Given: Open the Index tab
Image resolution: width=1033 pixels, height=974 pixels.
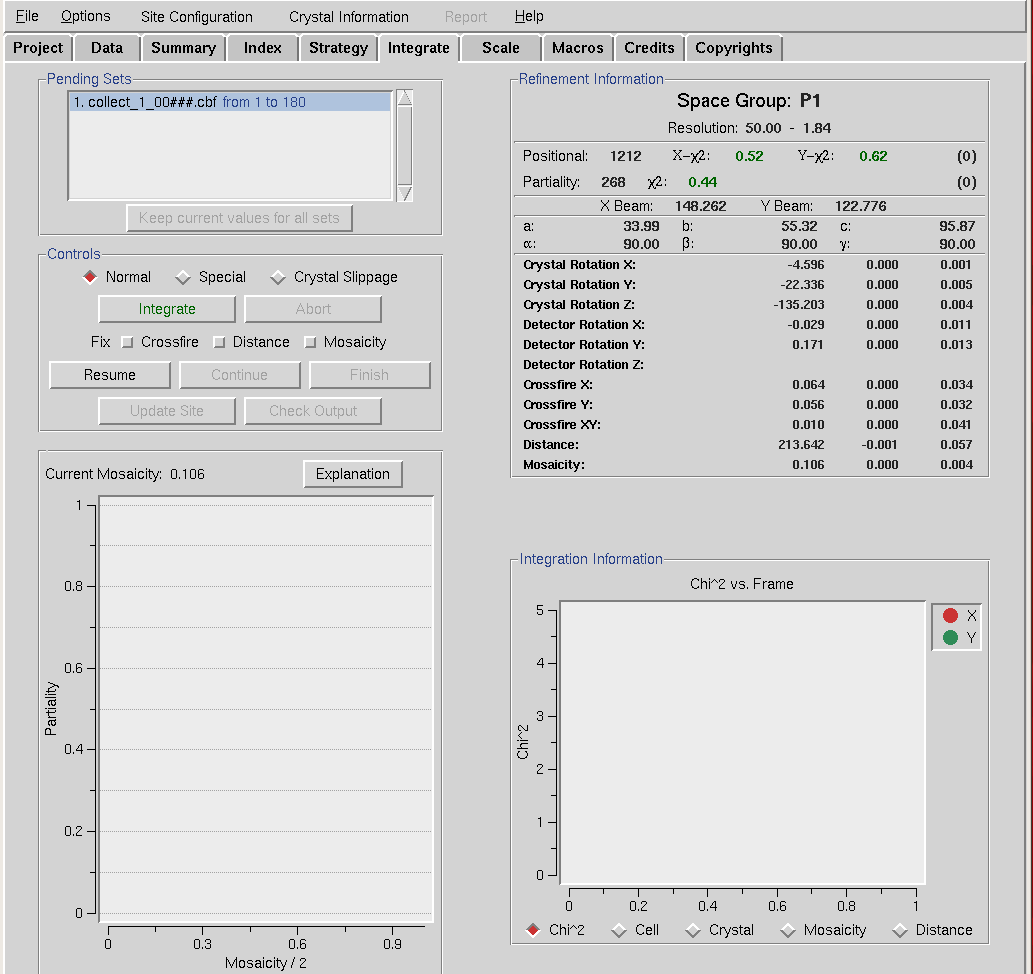Looking at the screenshot, I should [x=262, y=48].
